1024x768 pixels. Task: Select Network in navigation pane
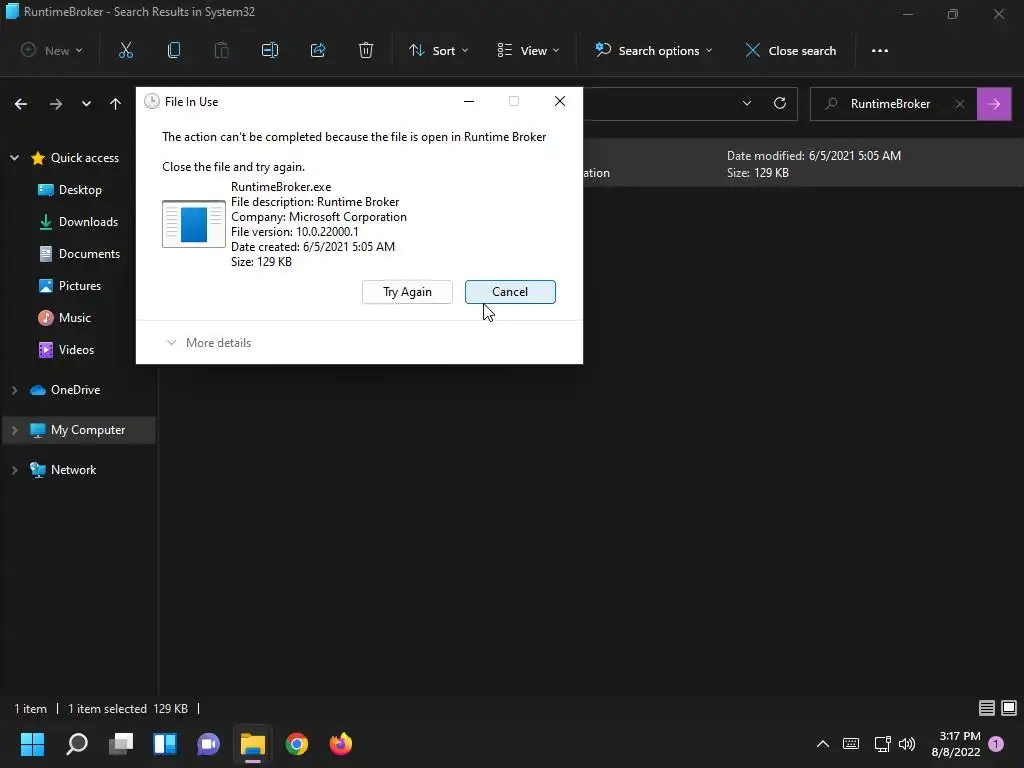[x=73, y=470]
